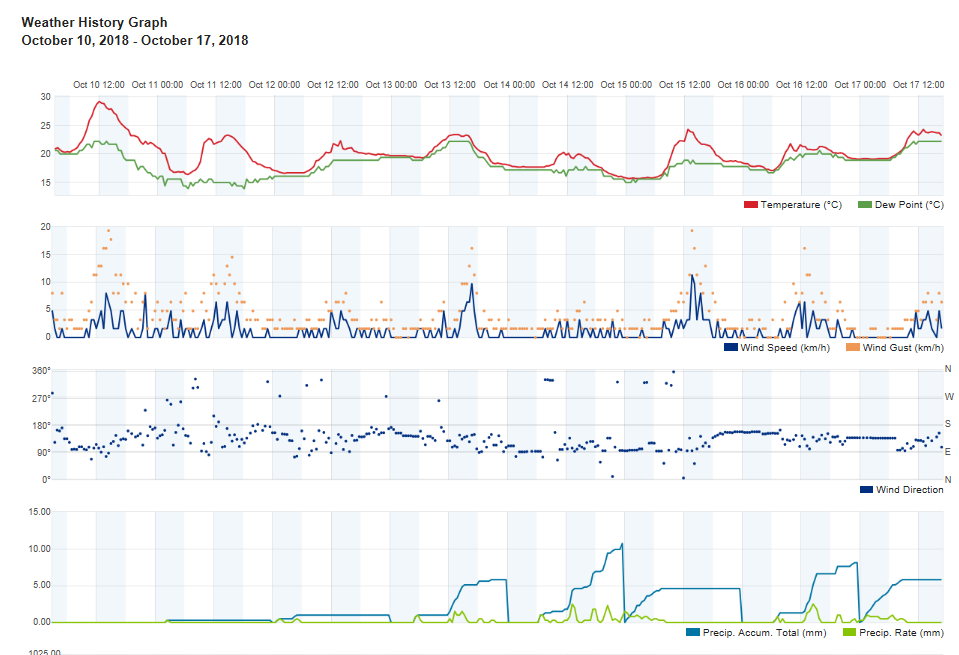
Task: Click the lime green Precip. Rate swatch
Action: coord(851,633)
